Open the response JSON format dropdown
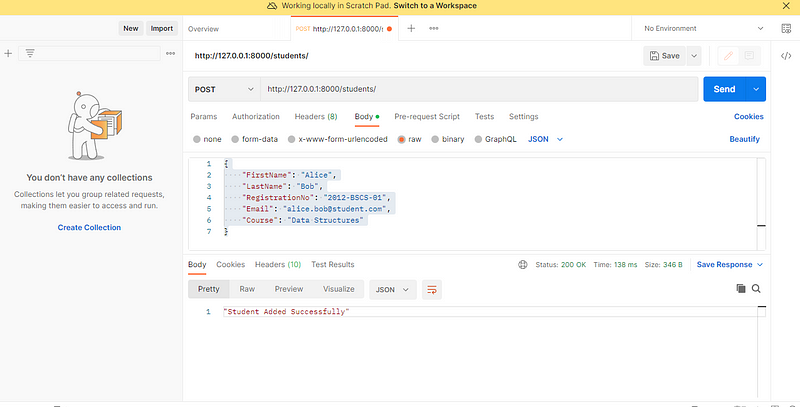The image size is (800, 407). (x=392, y=290)
